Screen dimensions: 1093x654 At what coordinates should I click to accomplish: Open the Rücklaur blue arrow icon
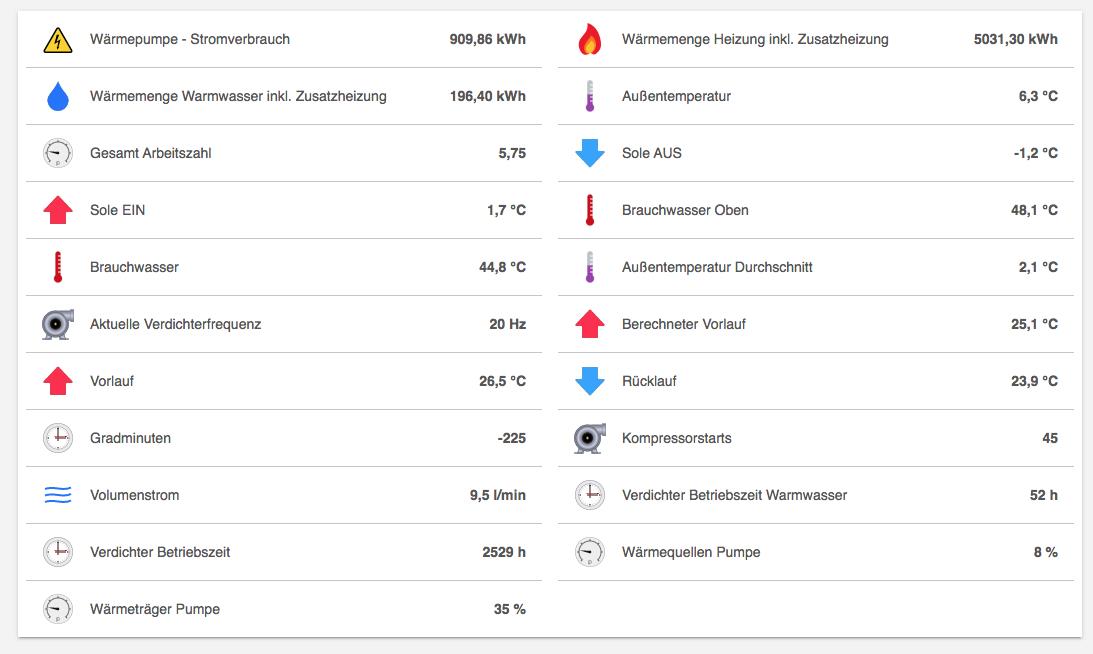590,381
